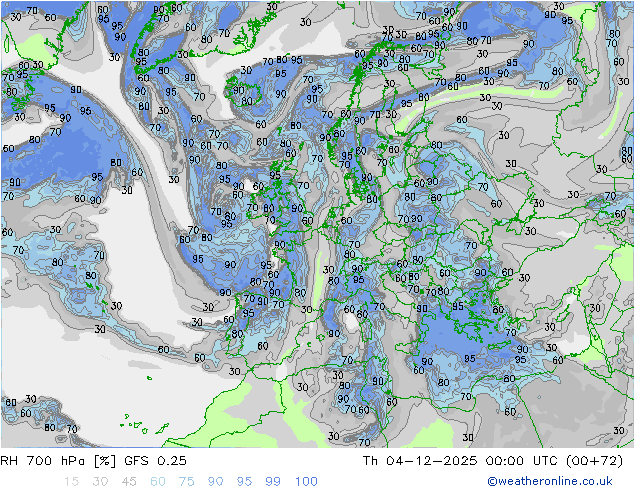This screenshot has width=634, height=490.
Task: Click legend value 60 in the color scale
Action: point(158,482)
